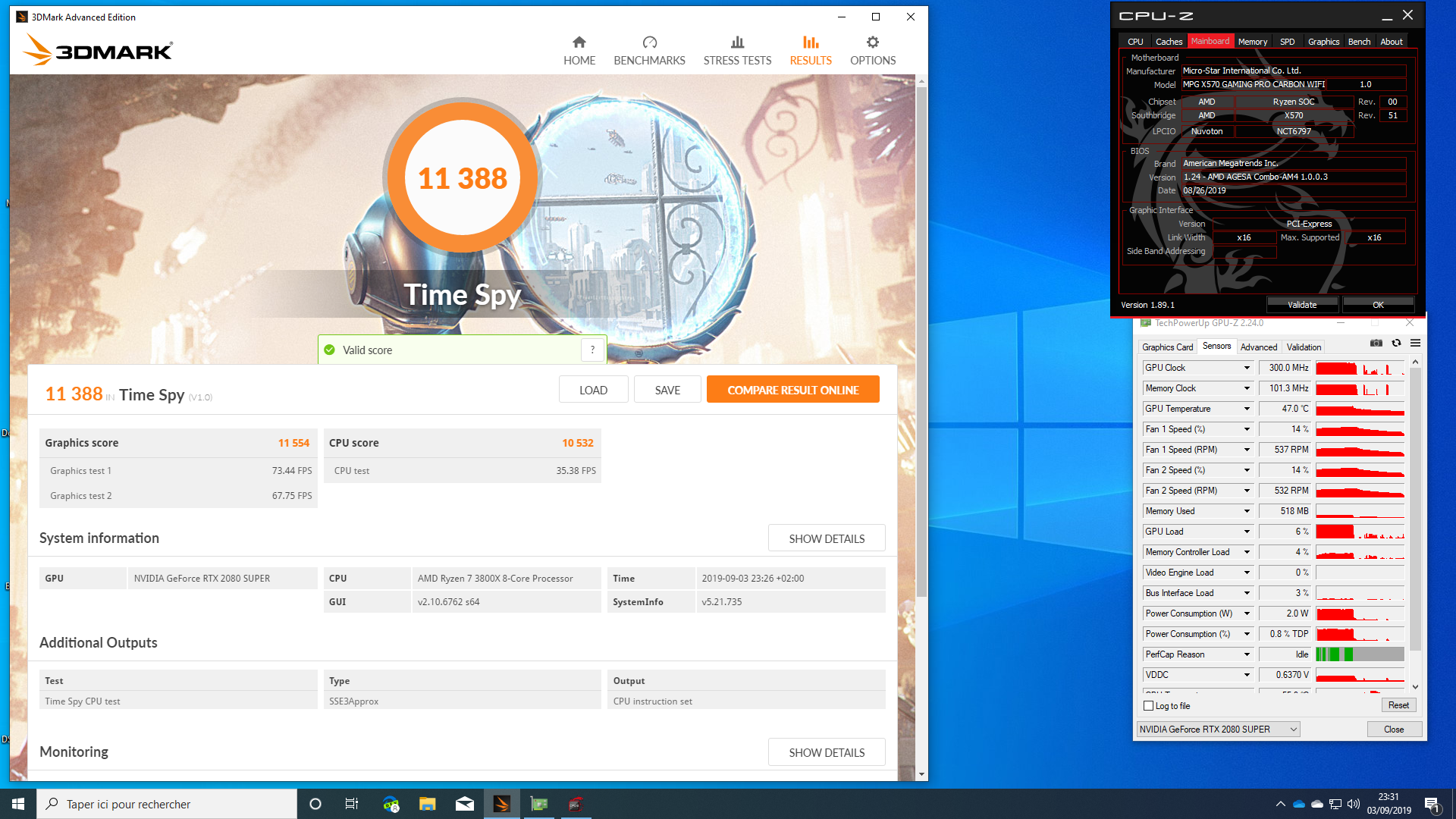
Task: Expand the GPU Clock sensor dropdown
Action: 1247,368
